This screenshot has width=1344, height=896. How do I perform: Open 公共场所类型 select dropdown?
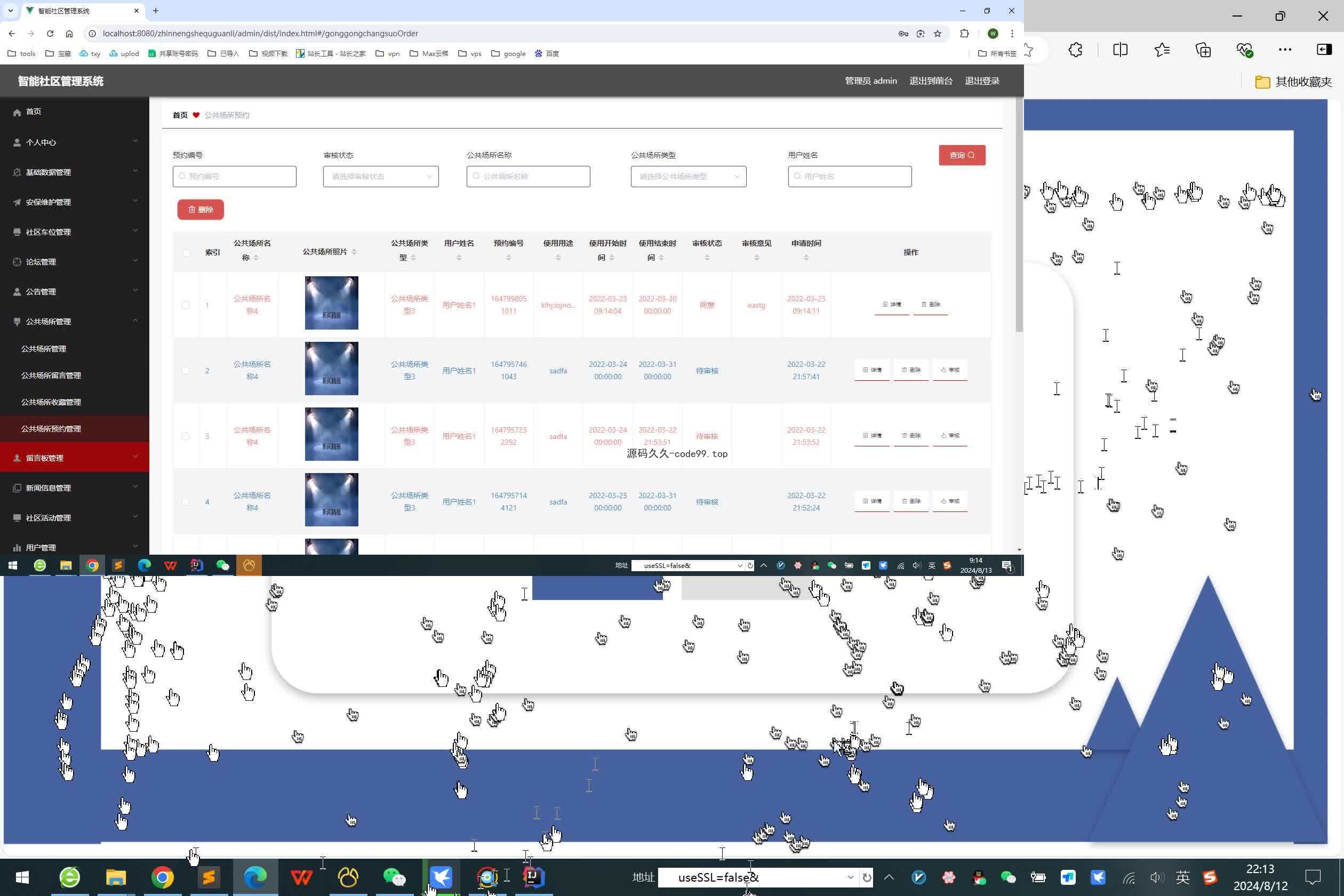pyautogui.click(x=689, y=177)
